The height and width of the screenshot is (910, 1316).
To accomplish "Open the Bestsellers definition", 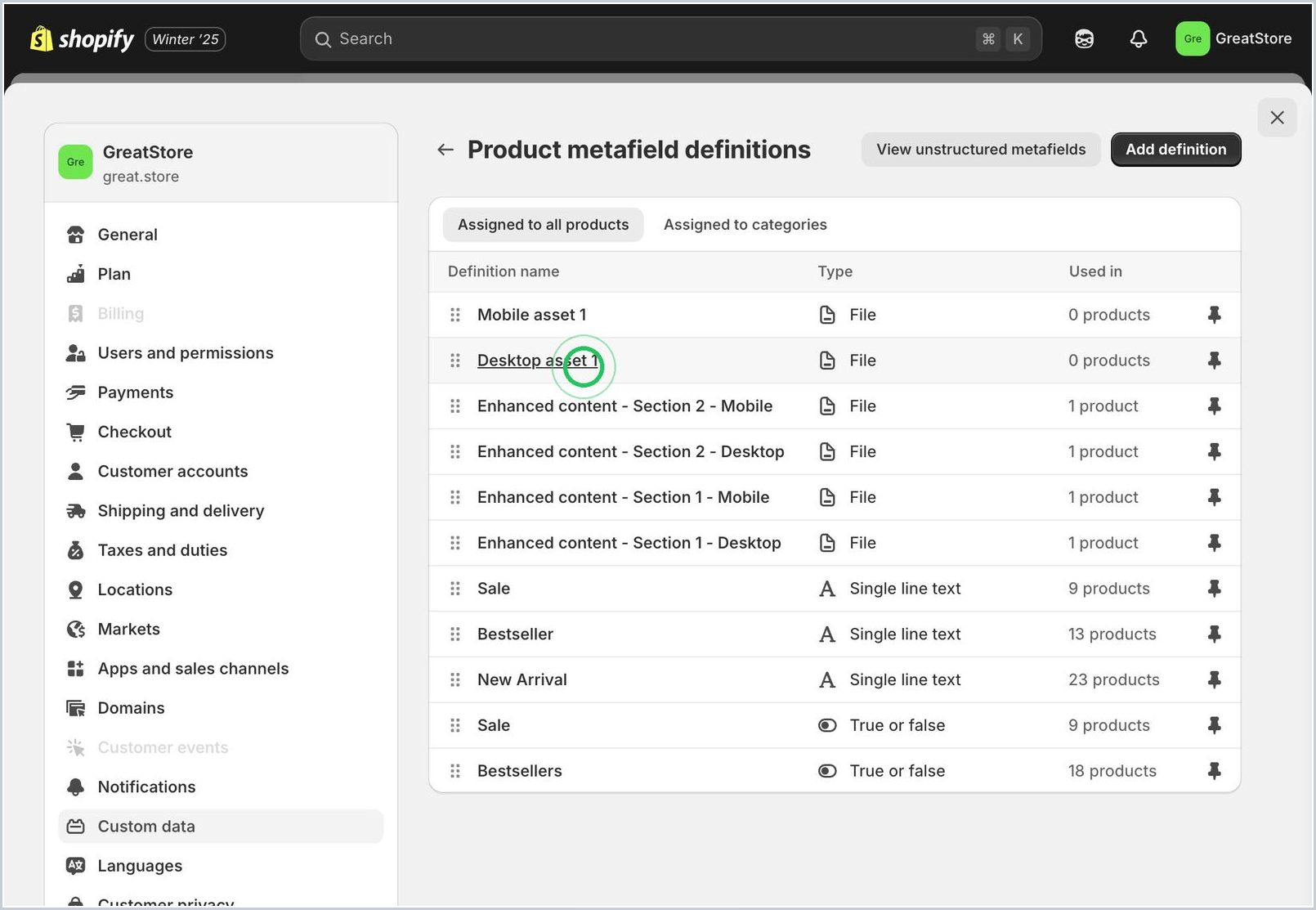I will tap(519, 771).
